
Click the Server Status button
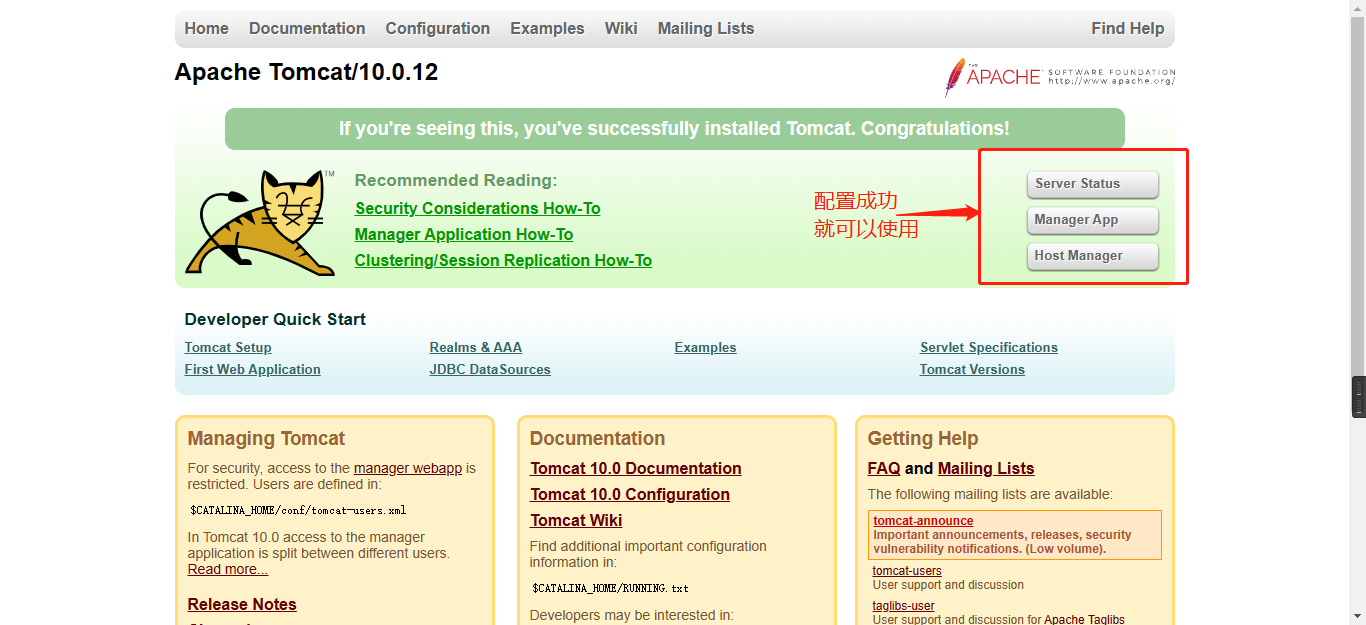1092,184
